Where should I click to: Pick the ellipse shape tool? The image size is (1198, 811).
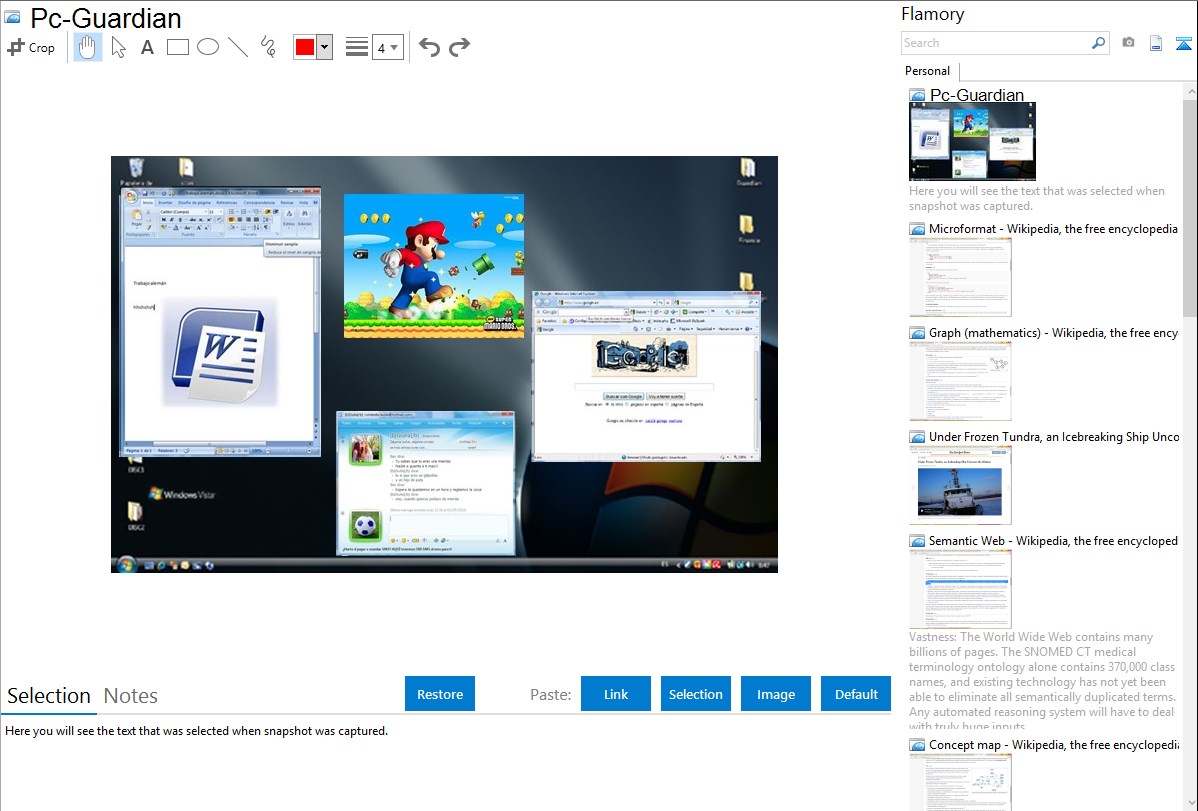point(208,47)
